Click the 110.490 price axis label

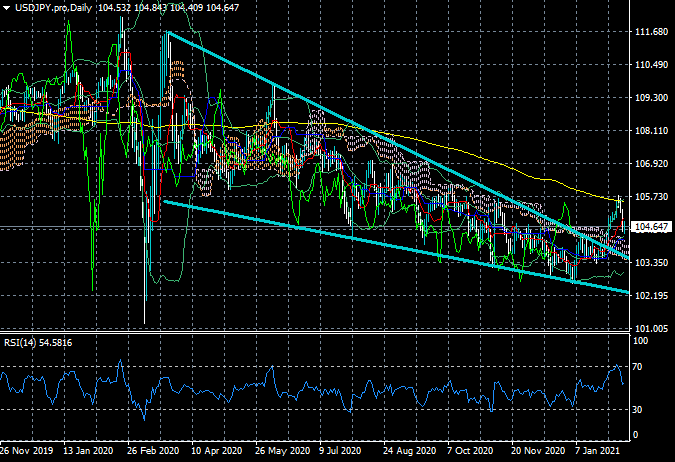(651, 65)
